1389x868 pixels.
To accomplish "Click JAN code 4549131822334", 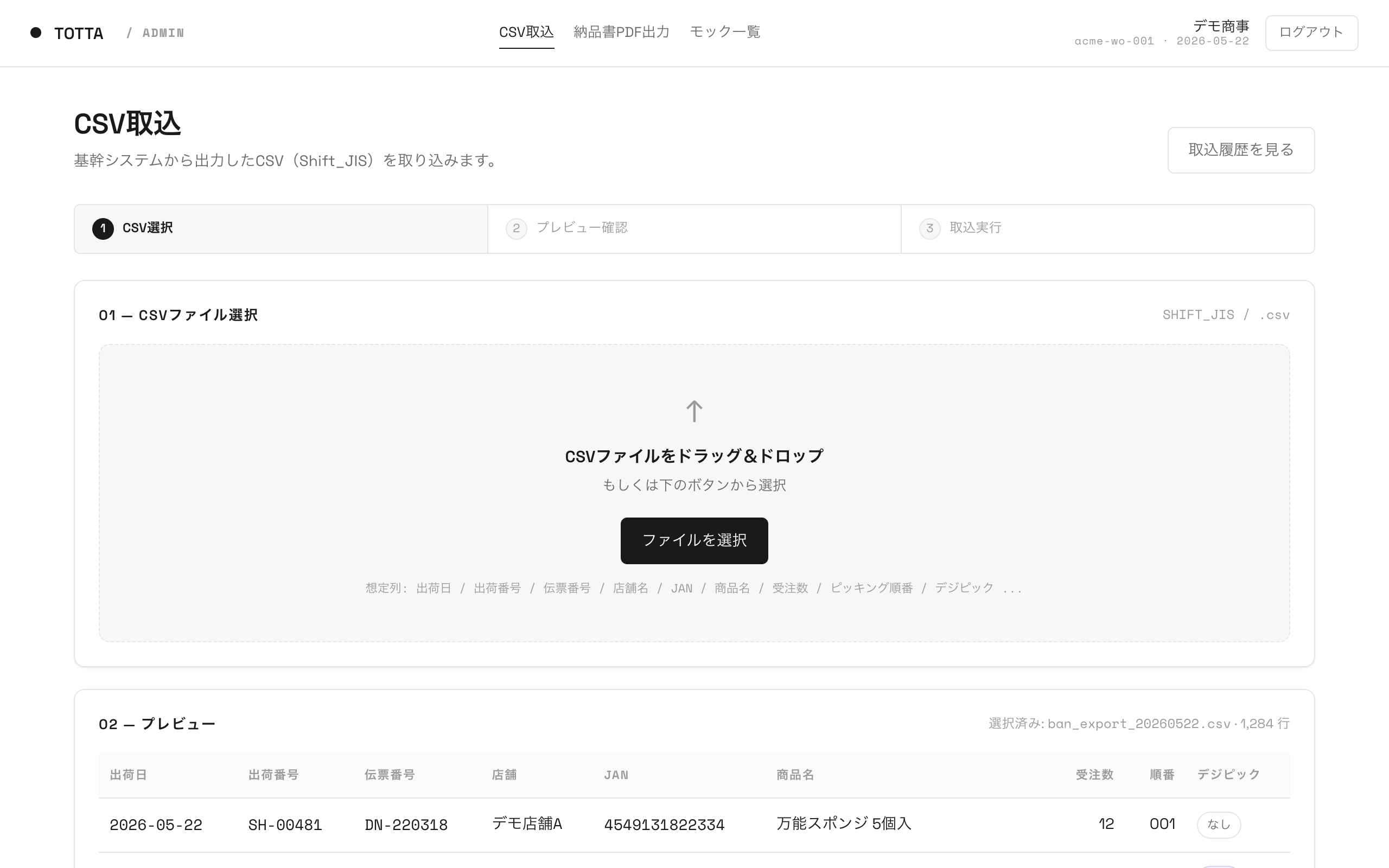I will coord(664,825).
